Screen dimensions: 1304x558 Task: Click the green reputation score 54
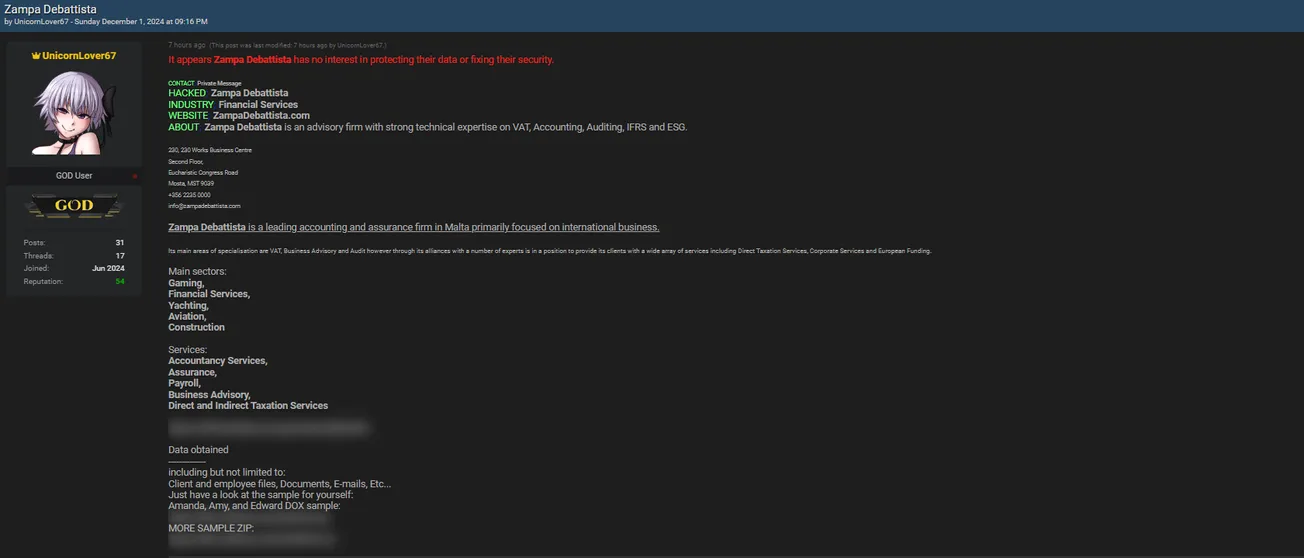pyautogui.click(x=120, y=281)
